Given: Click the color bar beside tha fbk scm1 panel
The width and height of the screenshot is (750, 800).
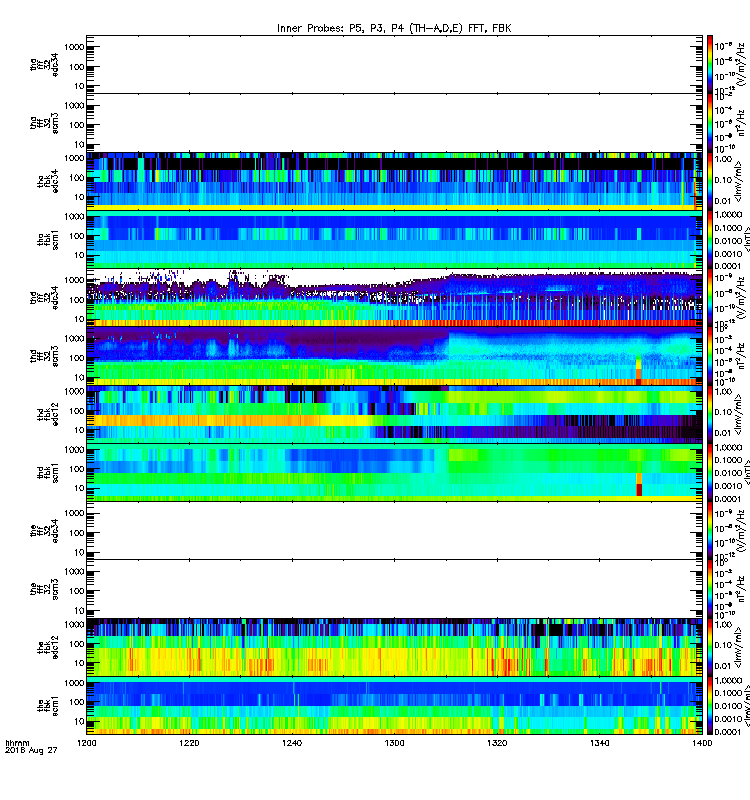Looking at the screenshot, I should point(710,239).
